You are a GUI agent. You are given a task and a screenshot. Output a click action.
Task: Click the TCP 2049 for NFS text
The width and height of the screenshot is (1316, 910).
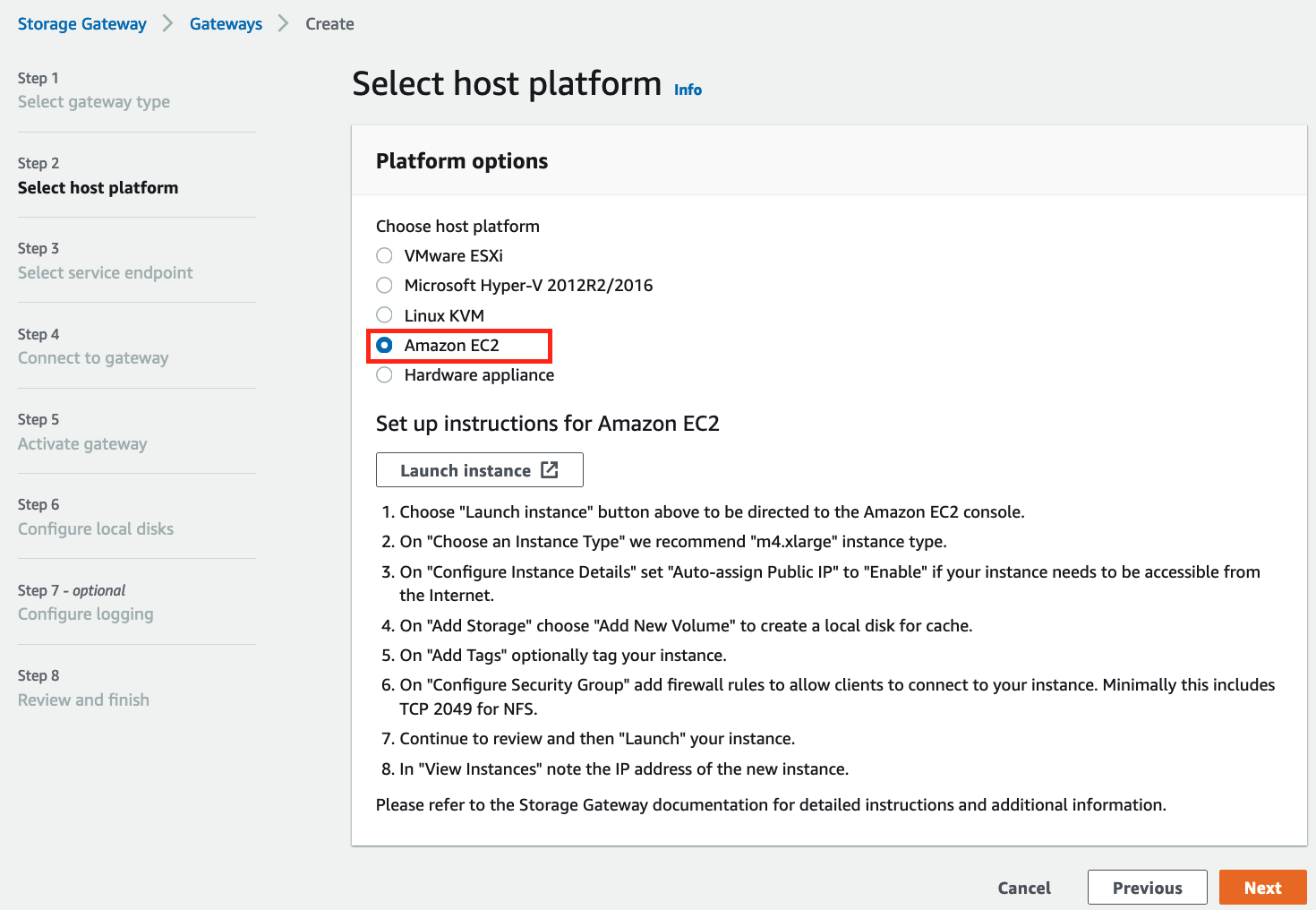tap(468, 708)
